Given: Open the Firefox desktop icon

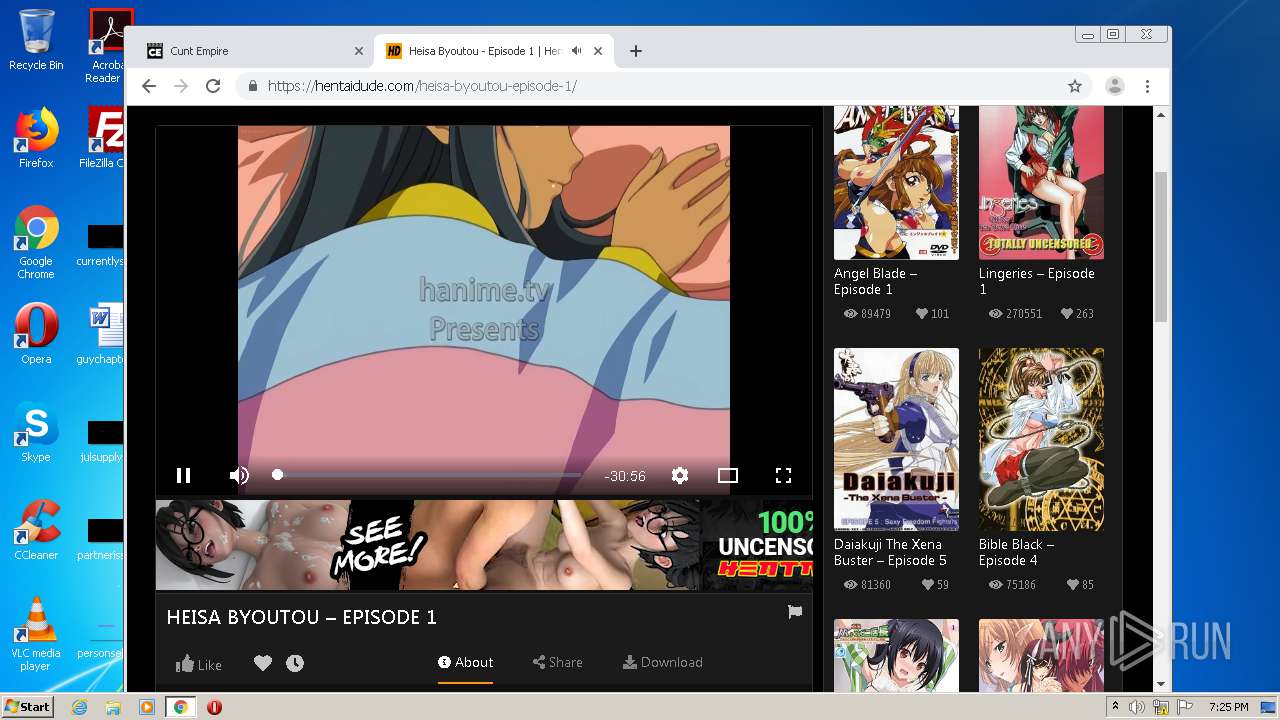Looking at the screenshot, I should coord(36,138).
